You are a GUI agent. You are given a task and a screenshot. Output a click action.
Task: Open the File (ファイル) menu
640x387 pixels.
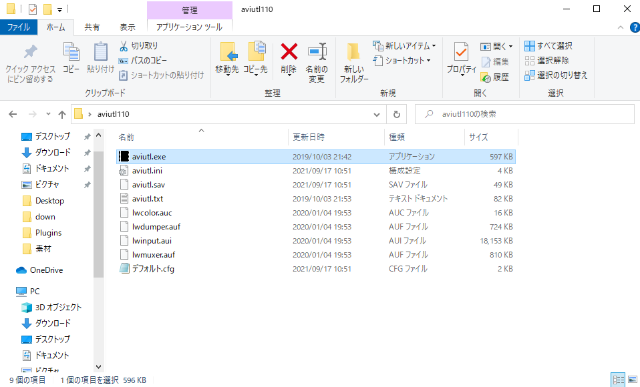coord(18,27)
